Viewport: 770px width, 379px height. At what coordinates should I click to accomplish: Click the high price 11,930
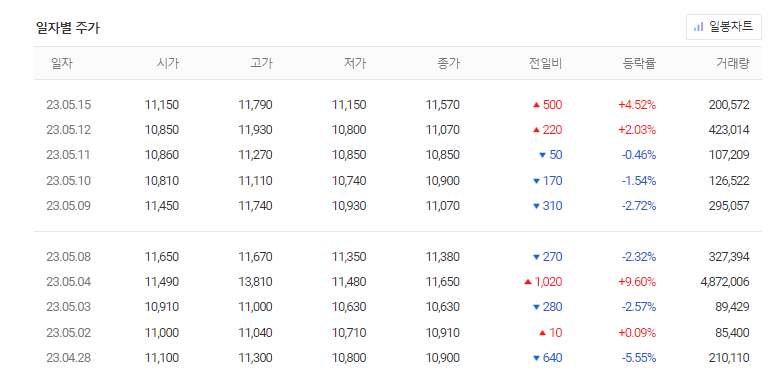tap(255, 130)
